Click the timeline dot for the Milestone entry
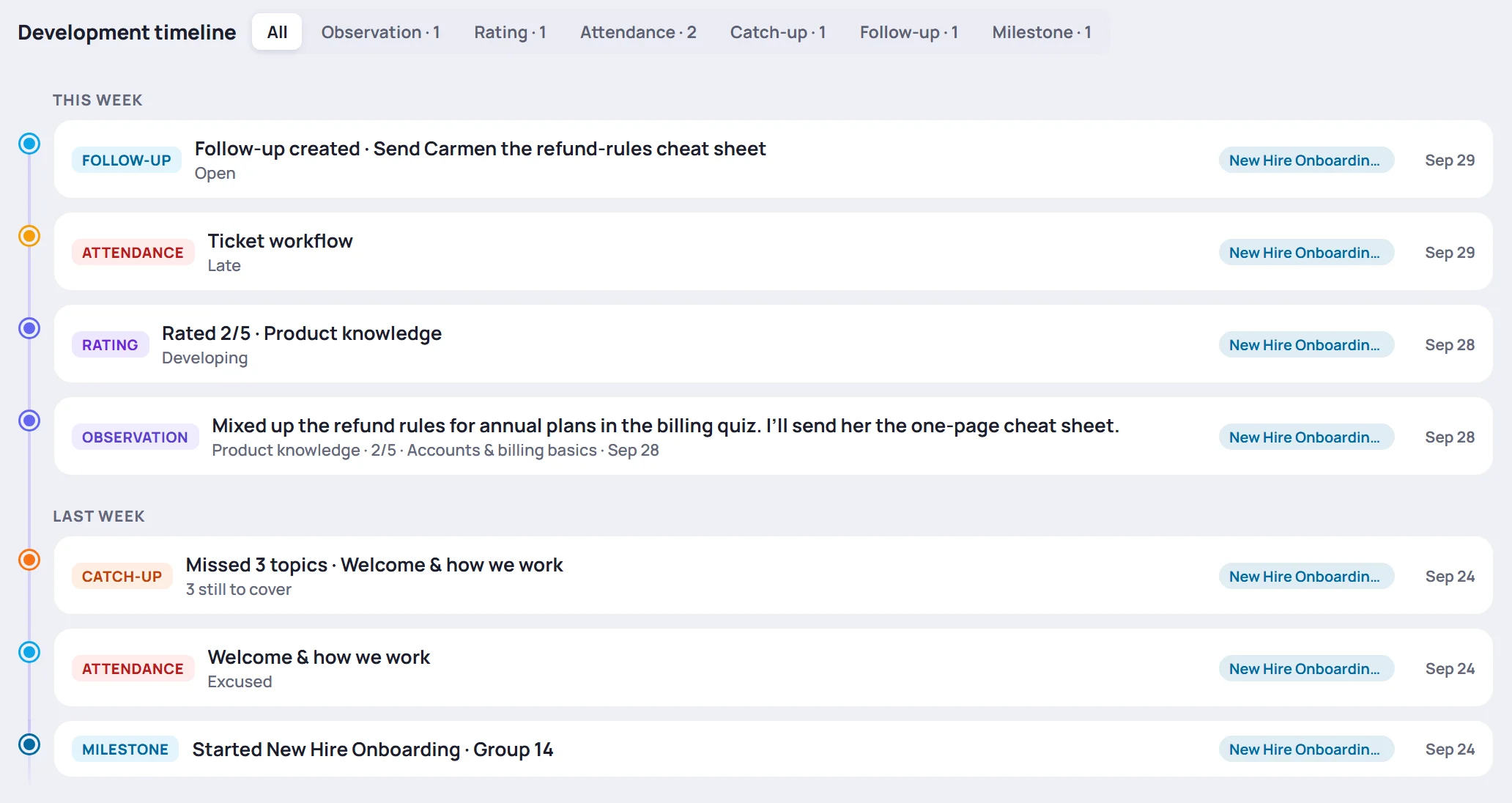 coord(29,744)
